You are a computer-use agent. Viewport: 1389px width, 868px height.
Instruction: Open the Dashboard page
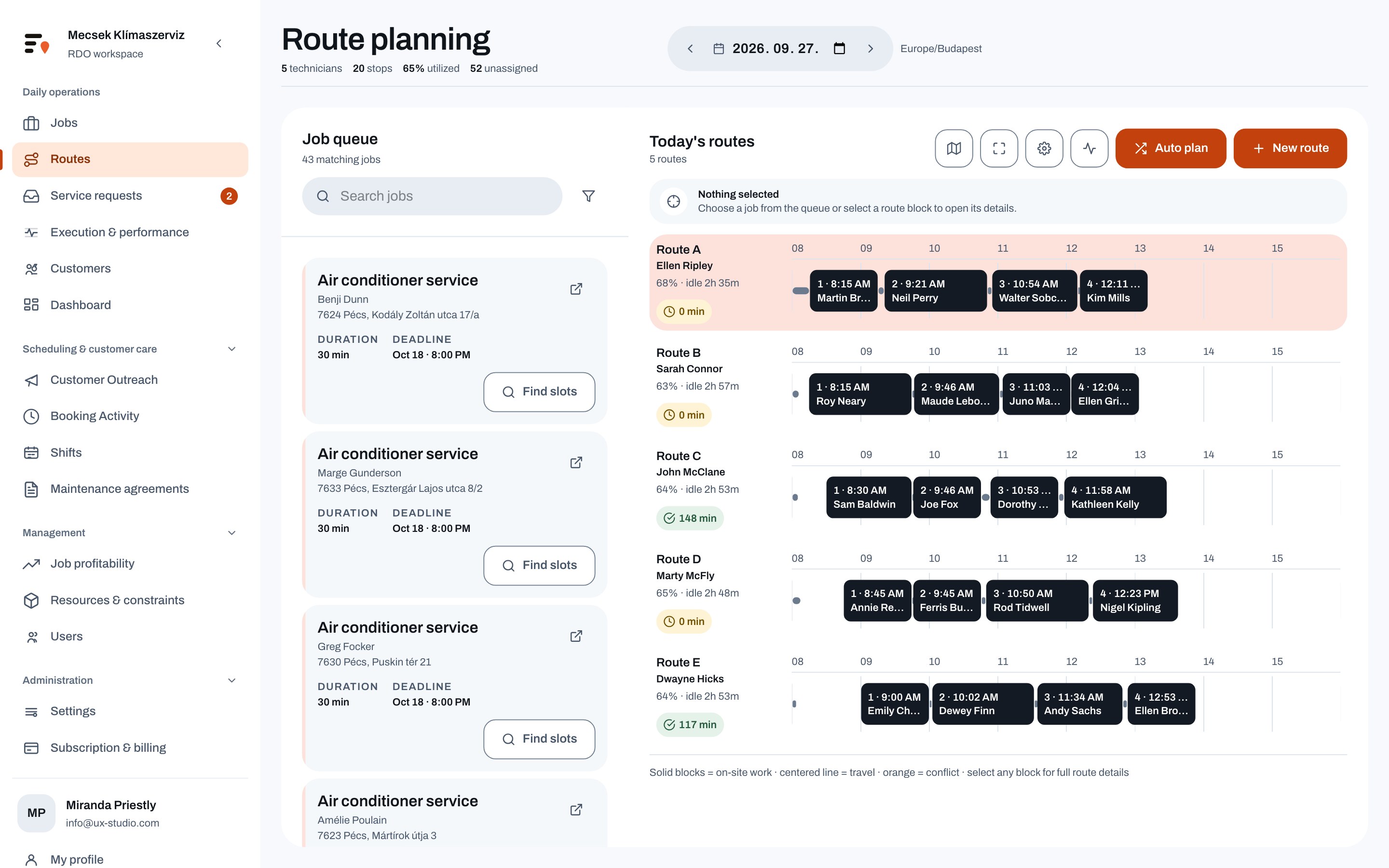(x=130, y=305)
